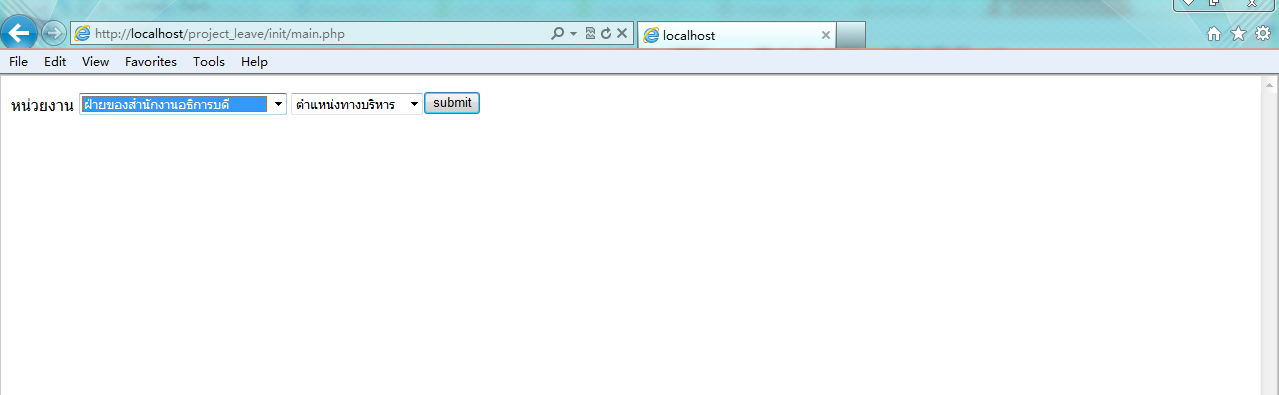Open the File menu

pos(18,62)
